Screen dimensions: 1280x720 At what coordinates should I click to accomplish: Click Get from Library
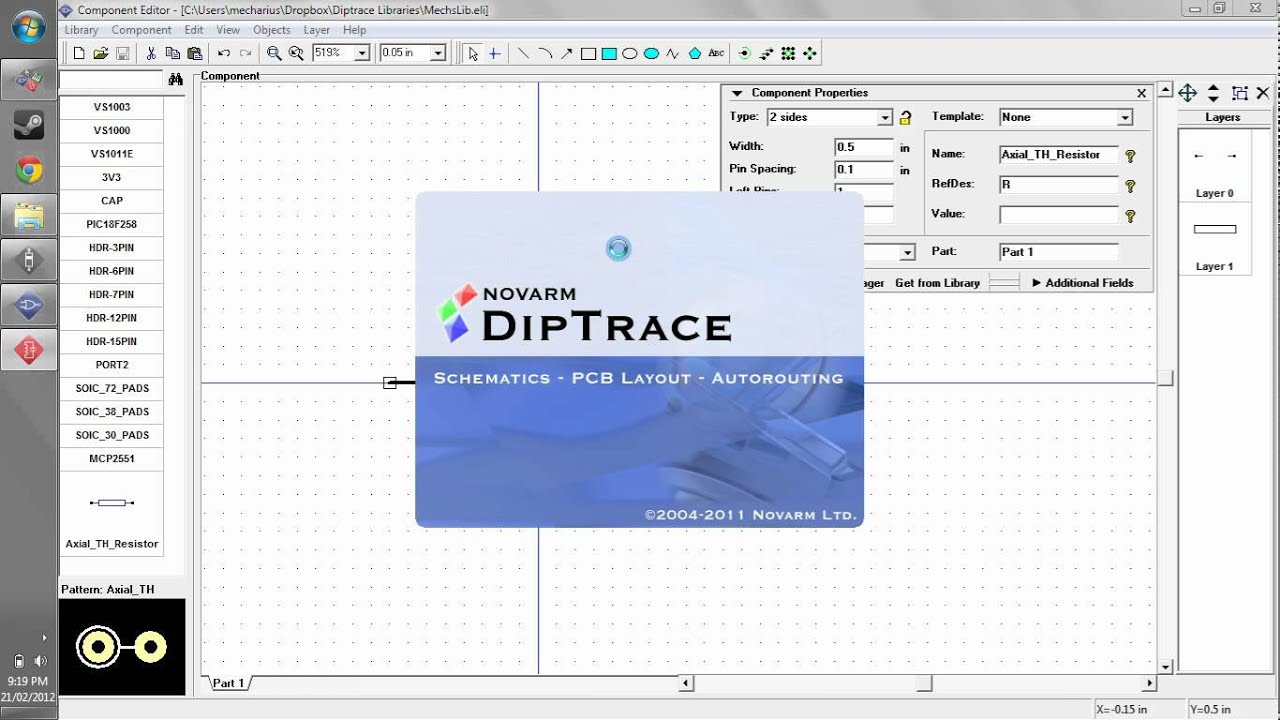[937, 283]
